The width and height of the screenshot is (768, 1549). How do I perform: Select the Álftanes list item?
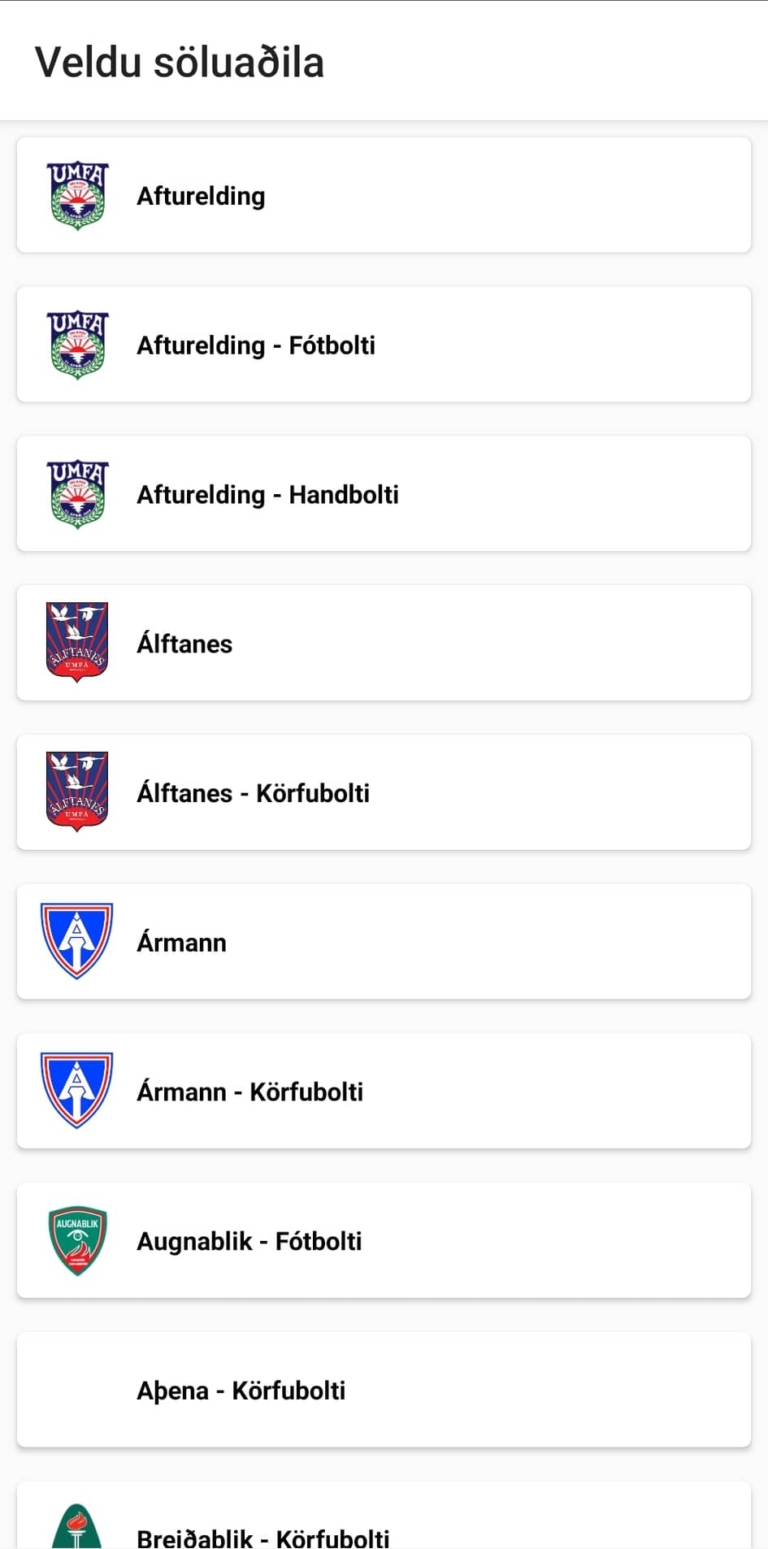(x=384, y=642)
